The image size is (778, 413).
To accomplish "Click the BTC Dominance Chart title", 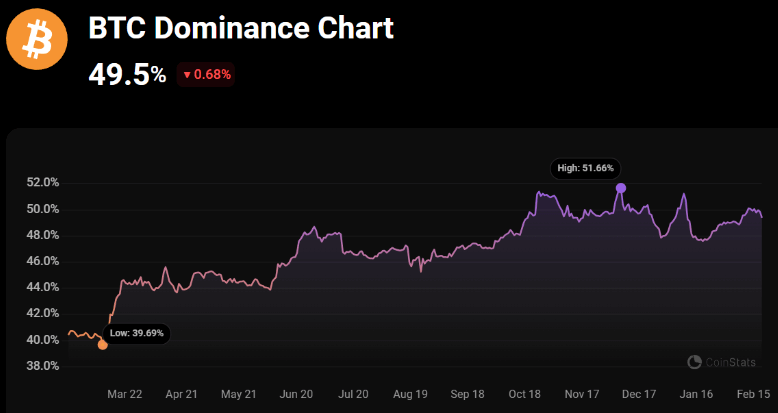I will (241, 28).
